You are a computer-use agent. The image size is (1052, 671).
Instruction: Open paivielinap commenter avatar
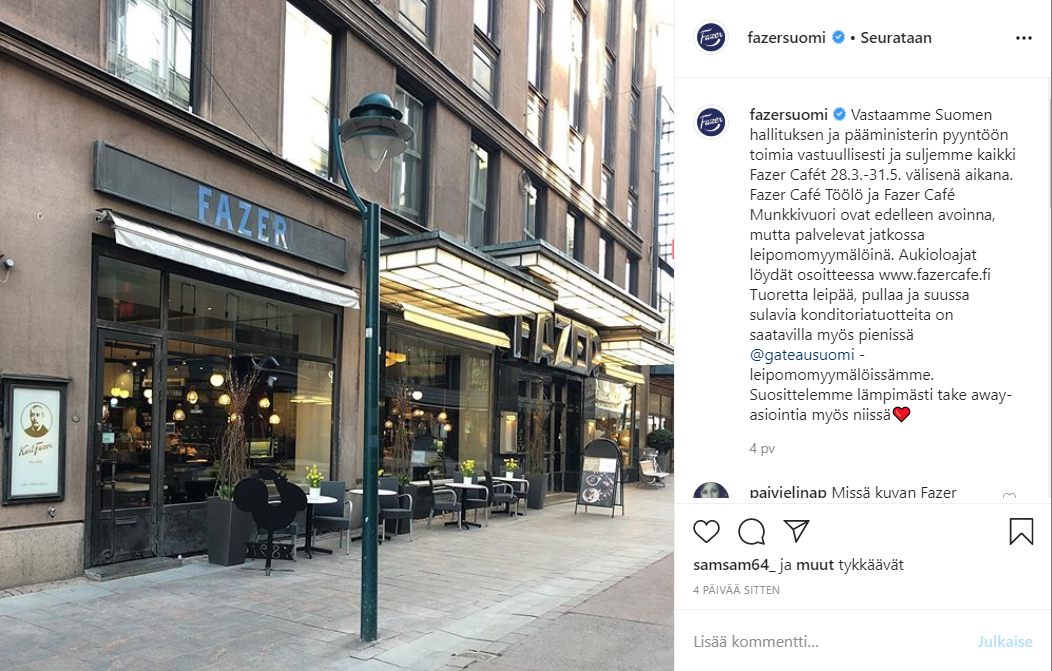[x=711, y=490]
